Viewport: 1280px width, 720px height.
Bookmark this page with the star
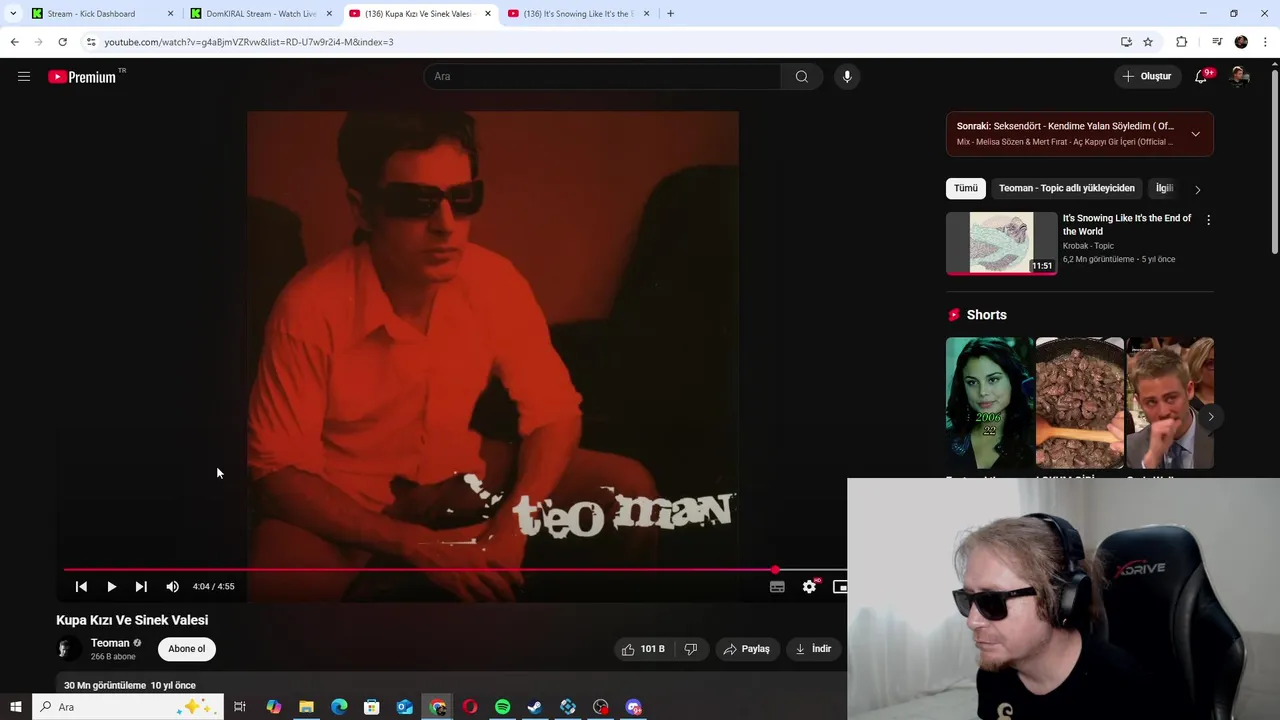click(1148, 42)
